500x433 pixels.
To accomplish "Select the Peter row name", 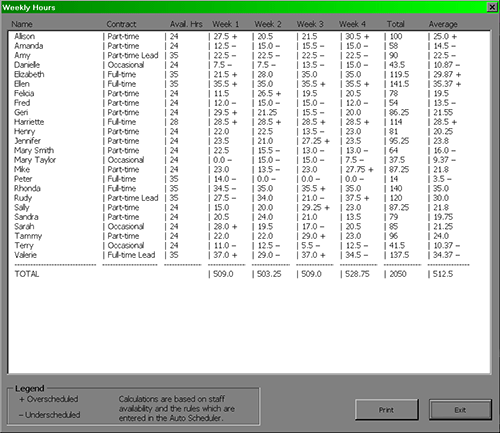I will (23, 179).
